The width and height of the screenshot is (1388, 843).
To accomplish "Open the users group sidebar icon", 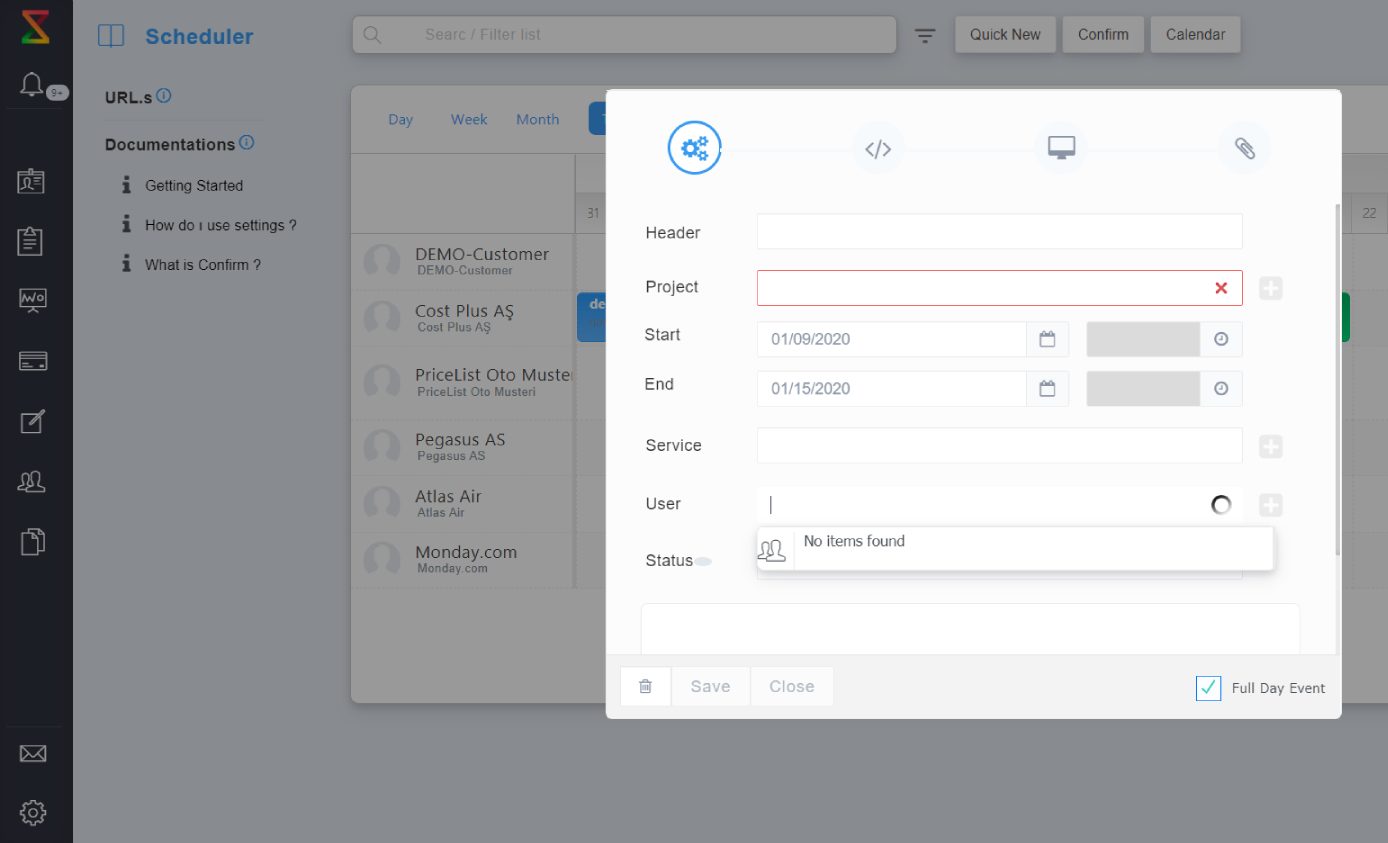I will [32, 482].
